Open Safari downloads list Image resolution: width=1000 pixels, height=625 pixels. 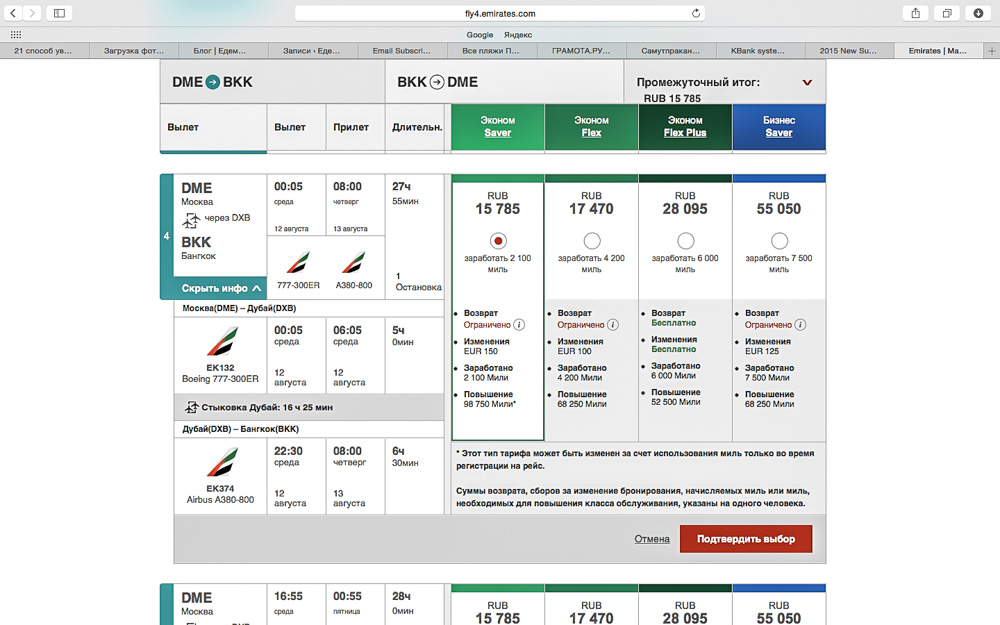point(978,13)
